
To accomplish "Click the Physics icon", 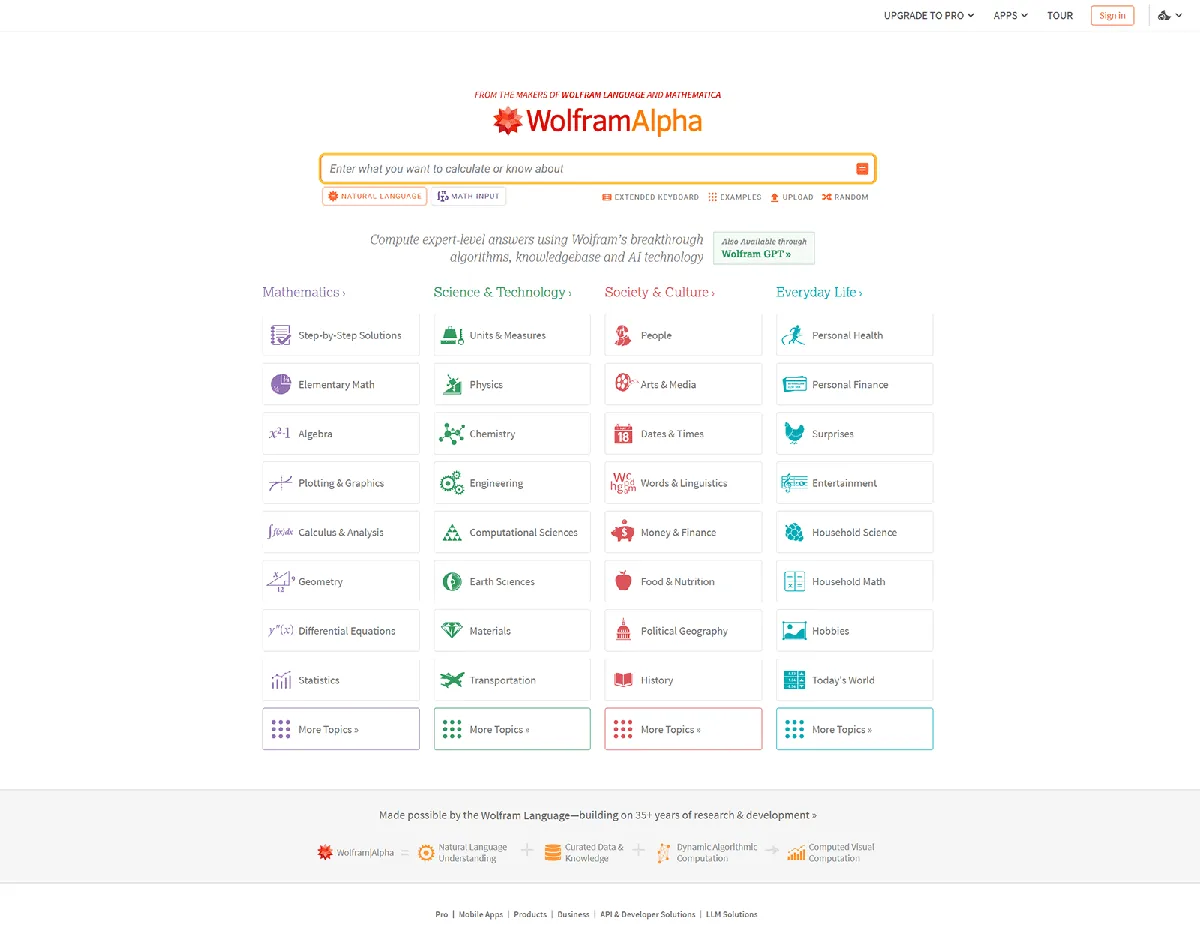I will pos(452,384).
